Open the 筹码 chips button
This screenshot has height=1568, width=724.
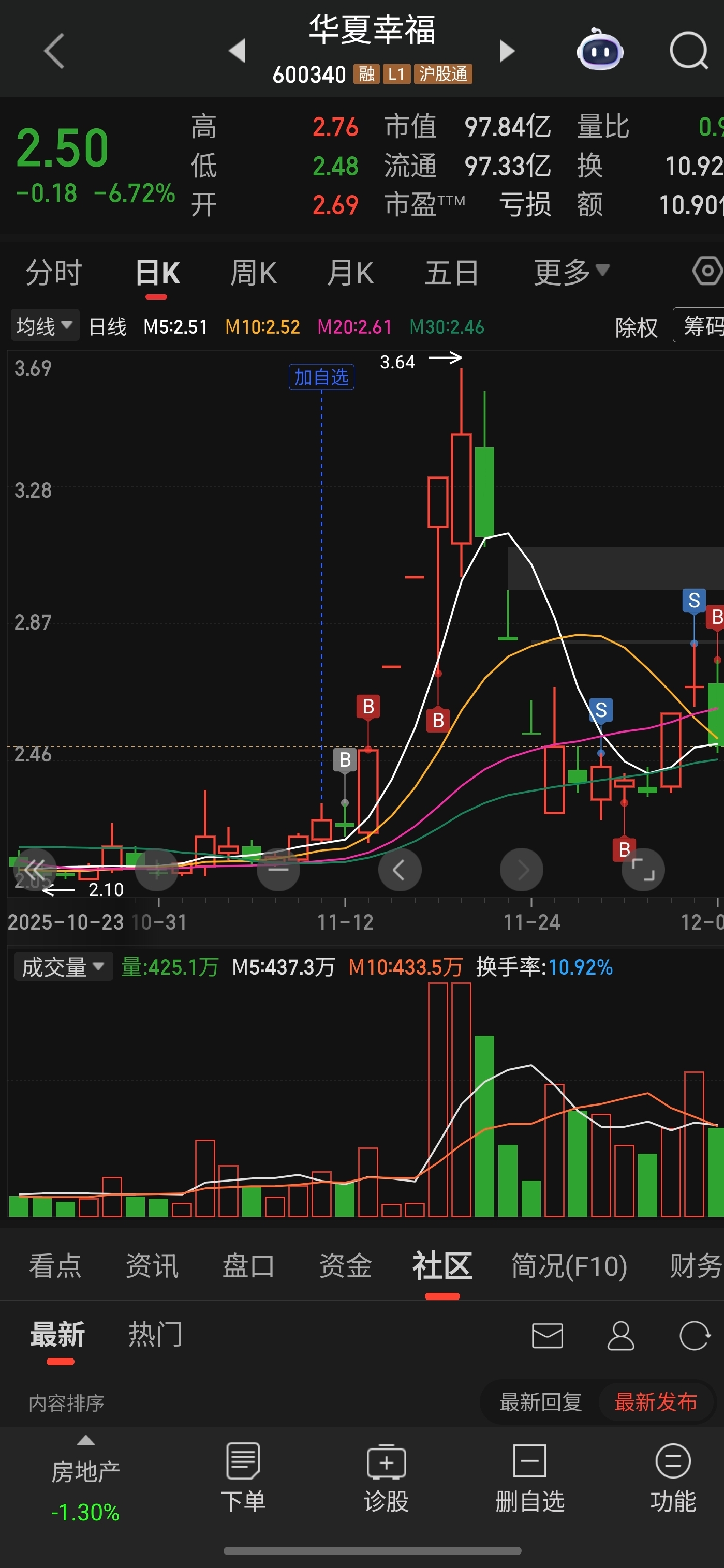click(x=700, y=325)
